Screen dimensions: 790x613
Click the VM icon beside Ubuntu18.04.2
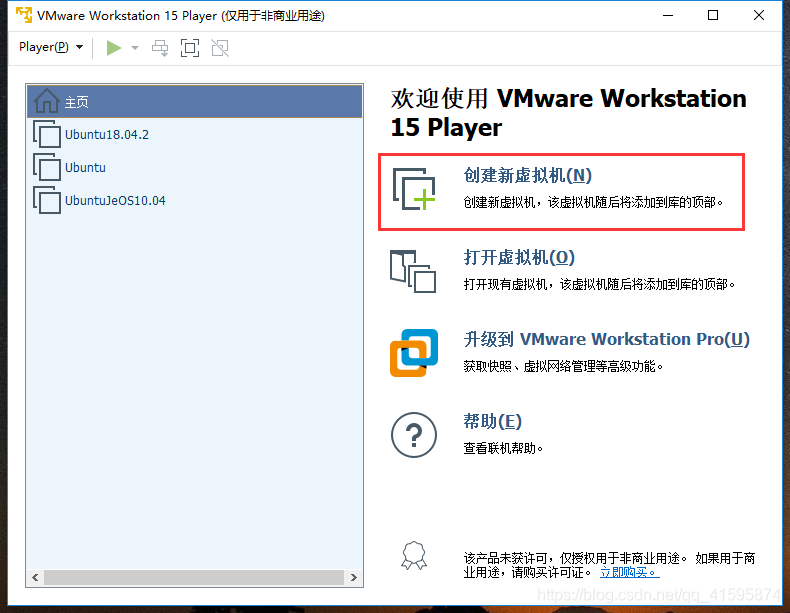47,134
